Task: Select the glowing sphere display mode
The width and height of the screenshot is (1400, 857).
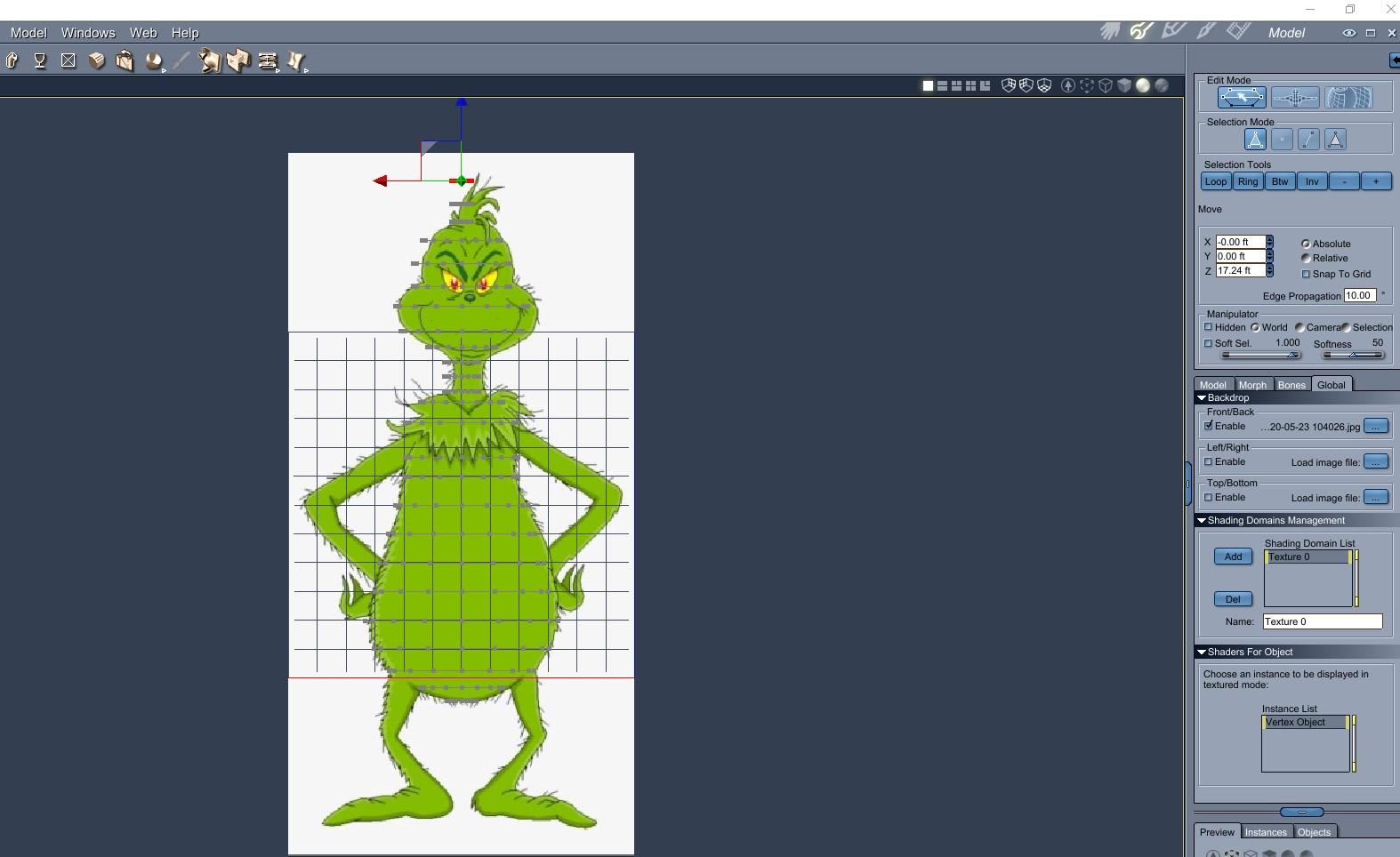Action: coord(1143,85)
